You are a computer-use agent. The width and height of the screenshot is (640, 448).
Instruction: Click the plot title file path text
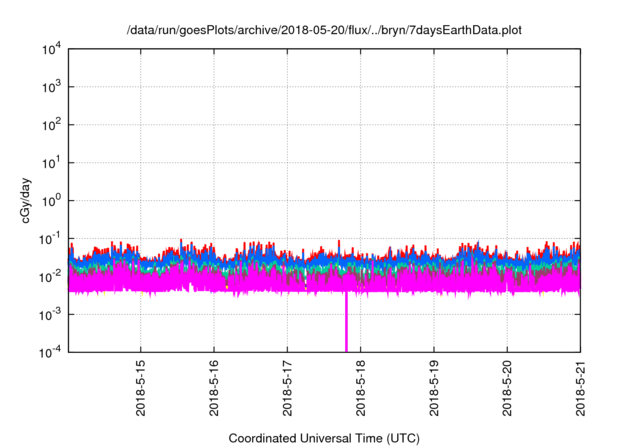point(324,30)
